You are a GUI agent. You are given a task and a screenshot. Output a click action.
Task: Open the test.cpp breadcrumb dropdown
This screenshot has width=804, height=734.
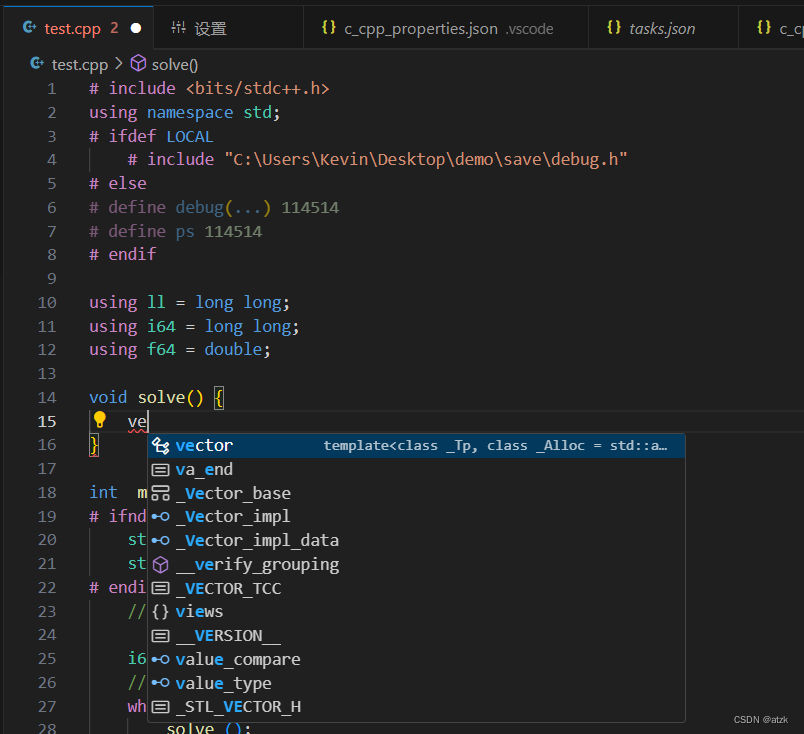tap(80, 63)
